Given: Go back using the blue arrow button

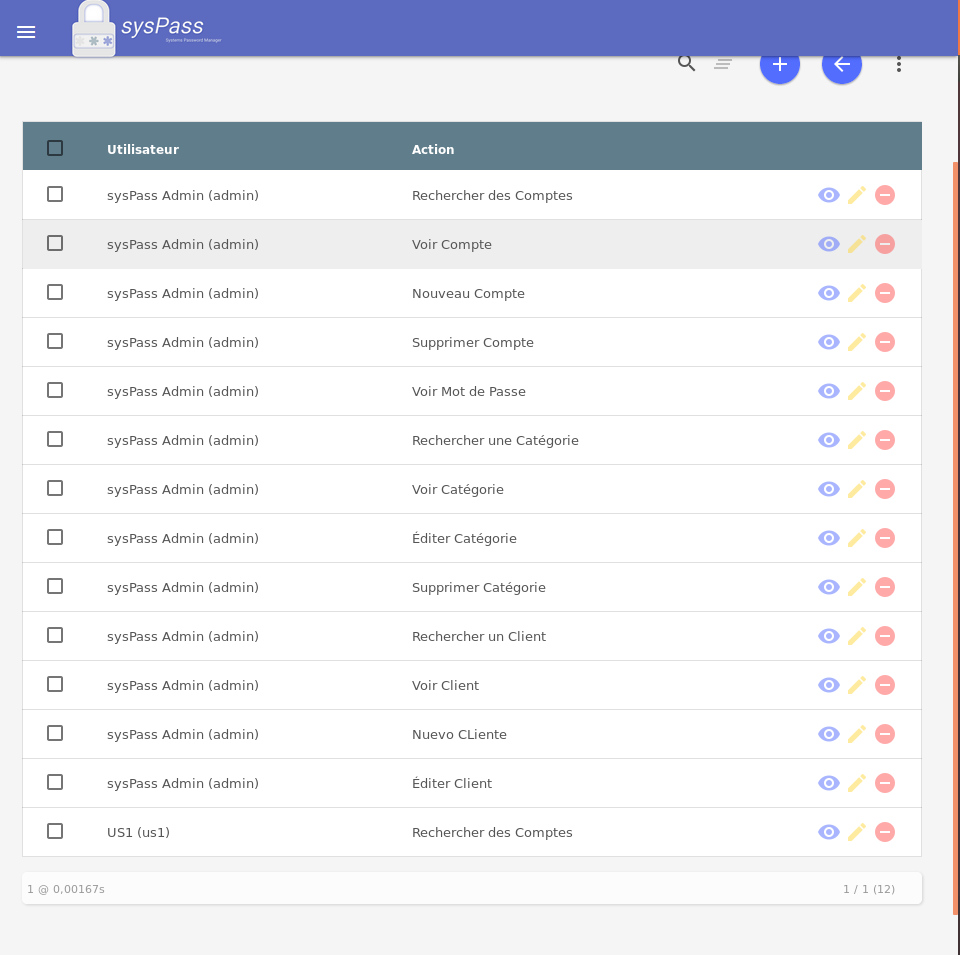Looking at the screenshot, I should pos(842,64).
